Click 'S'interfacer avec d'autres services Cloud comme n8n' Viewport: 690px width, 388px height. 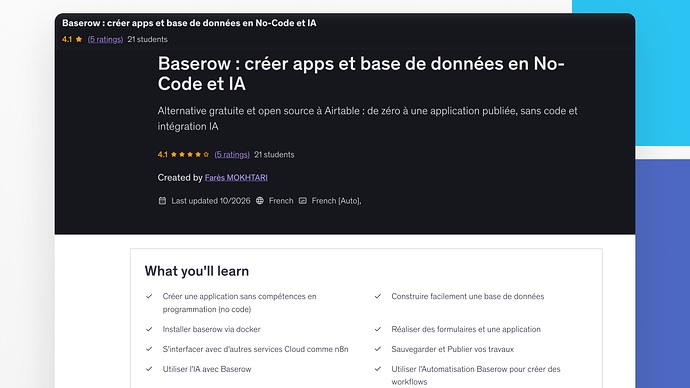pos(256,349)
